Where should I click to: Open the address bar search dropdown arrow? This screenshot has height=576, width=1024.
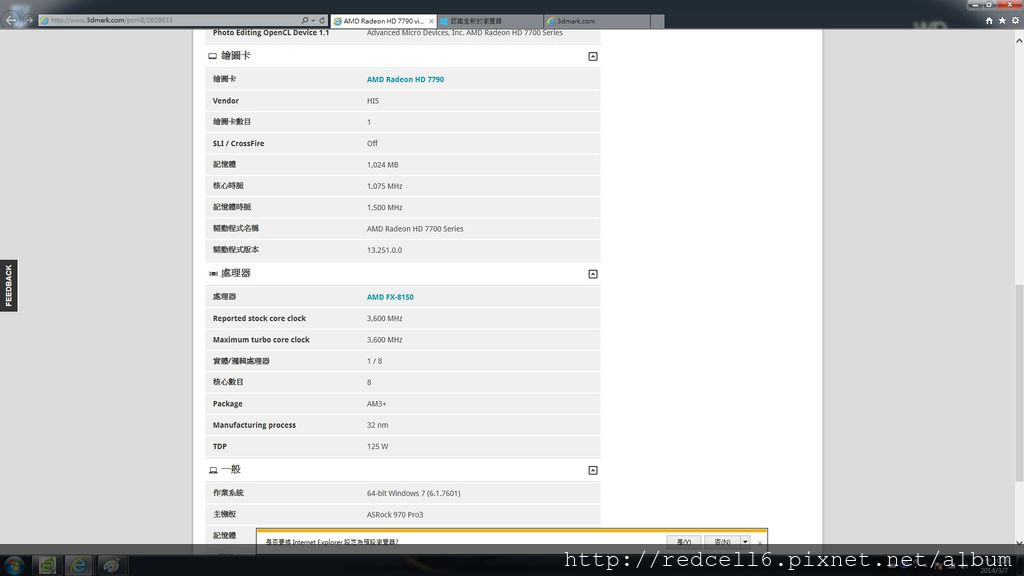click(313, 20)
